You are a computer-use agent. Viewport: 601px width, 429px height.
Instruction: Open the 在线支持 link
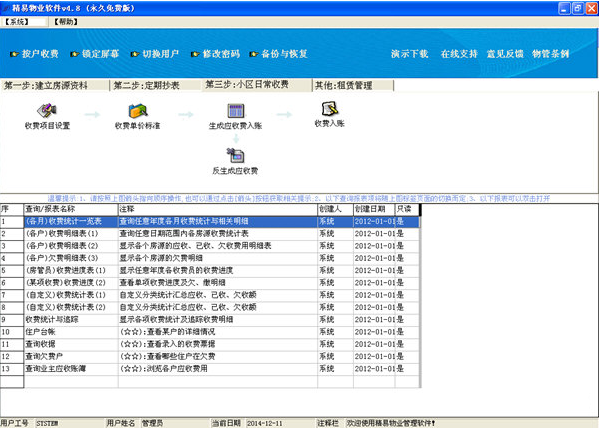point(459,54)
